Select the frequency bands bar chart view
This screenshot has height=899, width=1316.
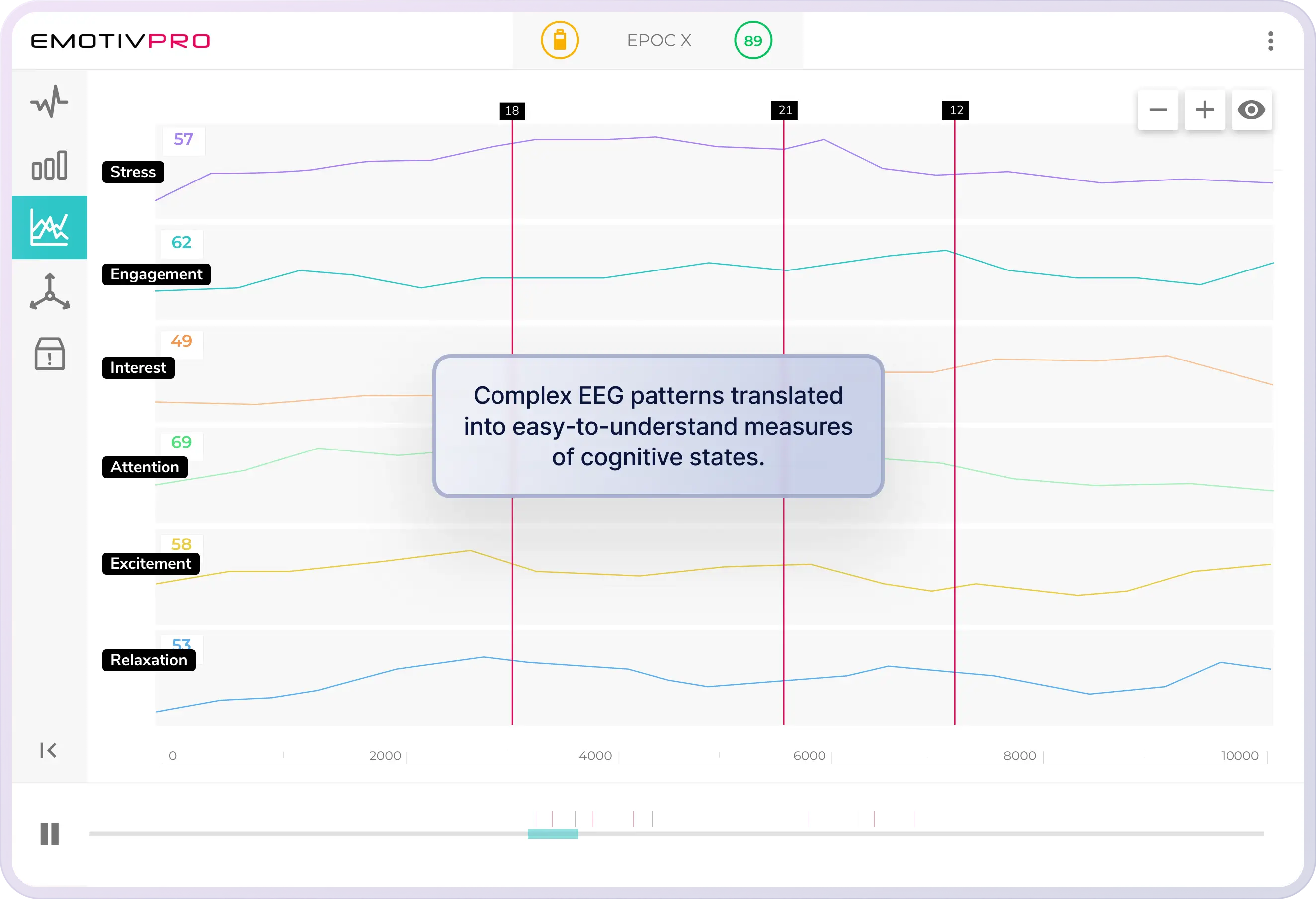[49, 164]
